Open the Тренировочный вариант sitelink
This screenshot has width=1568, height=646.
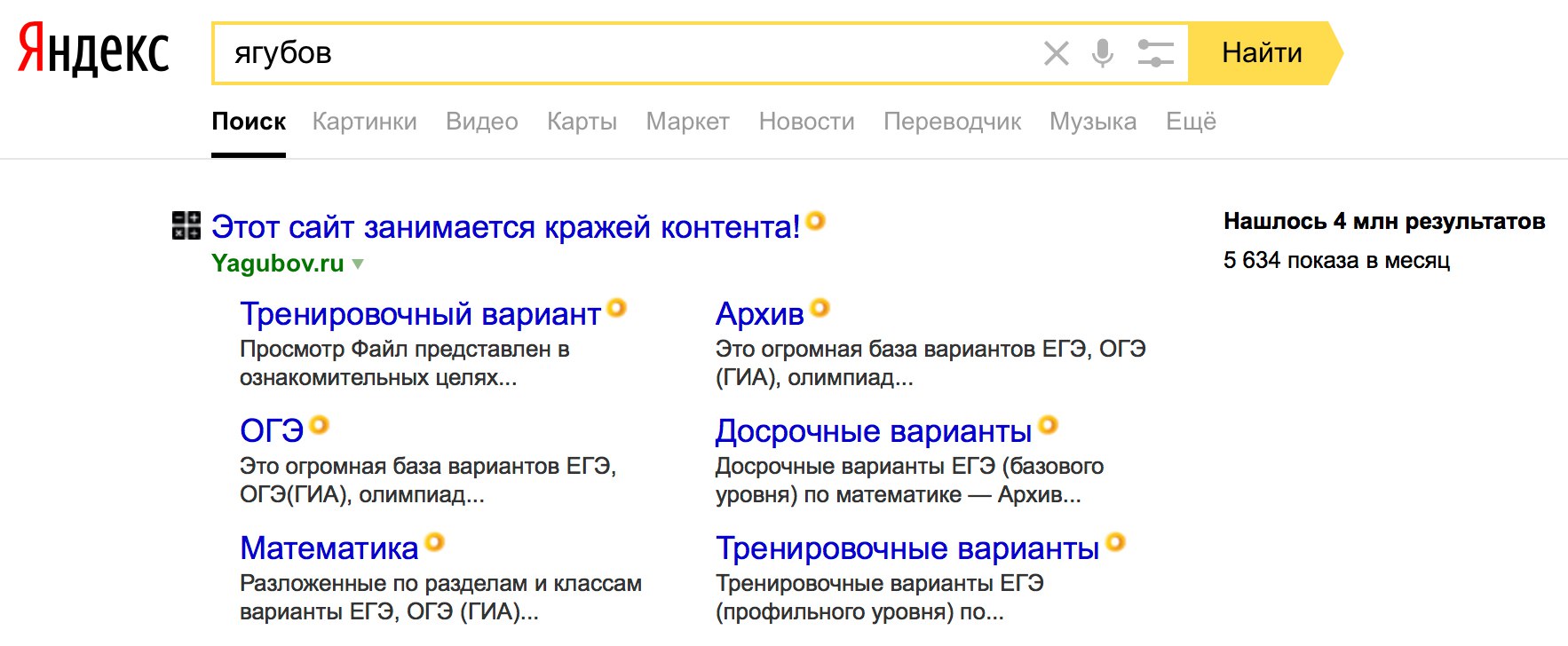point(420,314)
